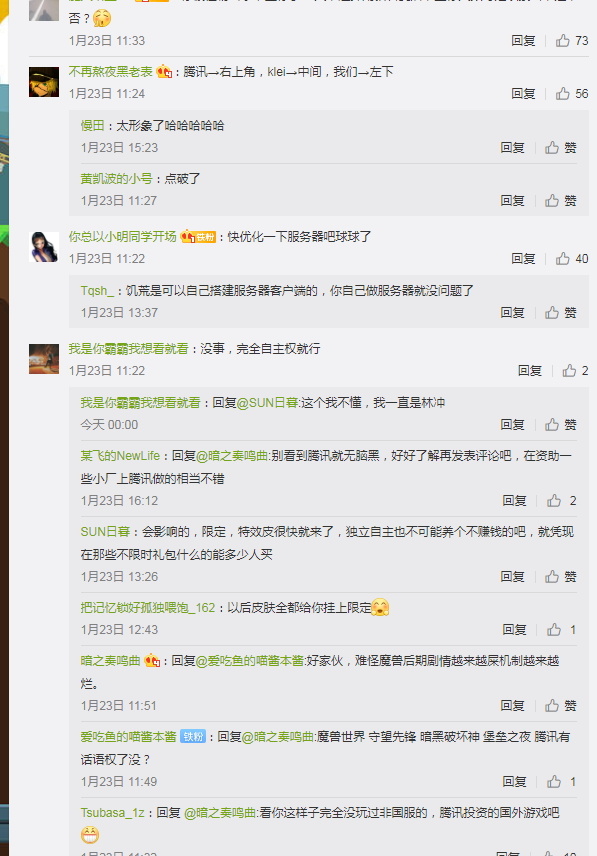Image resolution: width=597 pixels, height=856 pixels.
Task: Open avatar of 我是你霸霸我想看就看
Action: [x=44, y=359]
